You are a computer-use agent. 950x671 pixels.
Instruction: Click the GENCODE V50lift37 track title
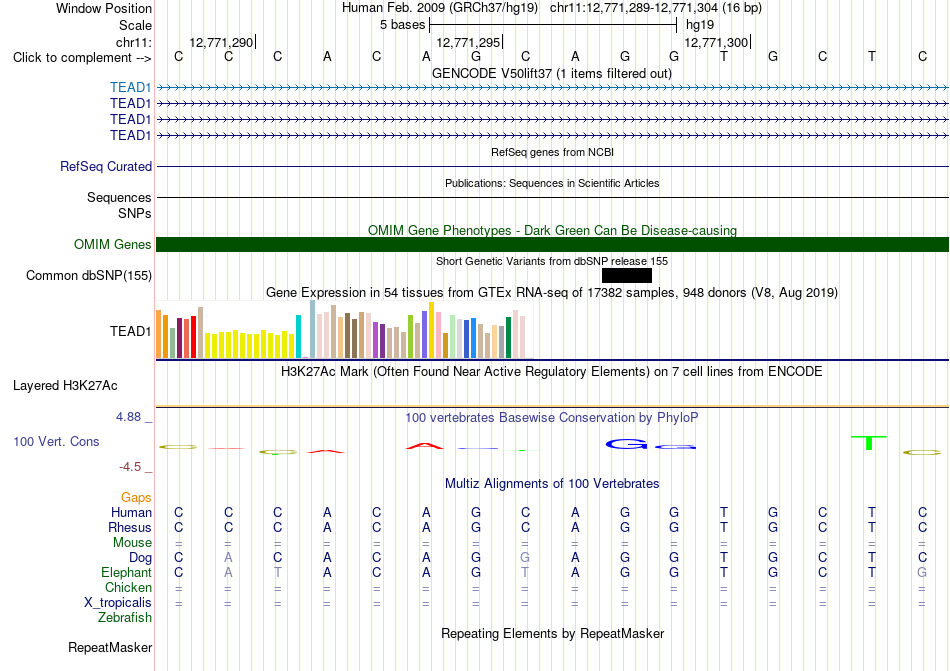pos(552,74)
